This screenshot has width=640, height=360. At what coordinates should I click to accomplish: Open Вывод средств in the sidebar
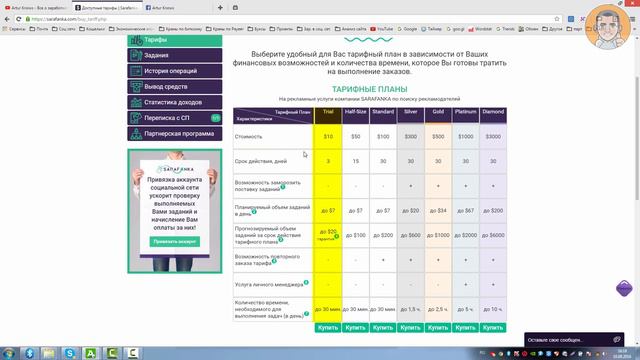(175, 87)
